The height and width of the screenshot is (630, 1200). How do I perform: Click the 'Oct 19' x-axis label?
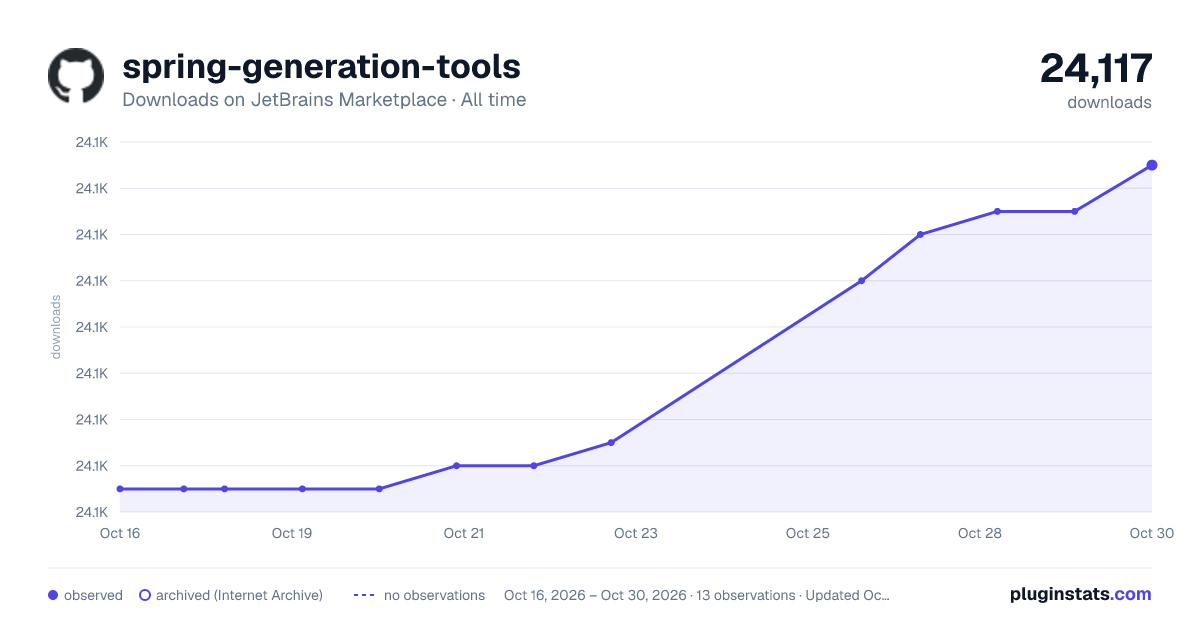point(292,533)
